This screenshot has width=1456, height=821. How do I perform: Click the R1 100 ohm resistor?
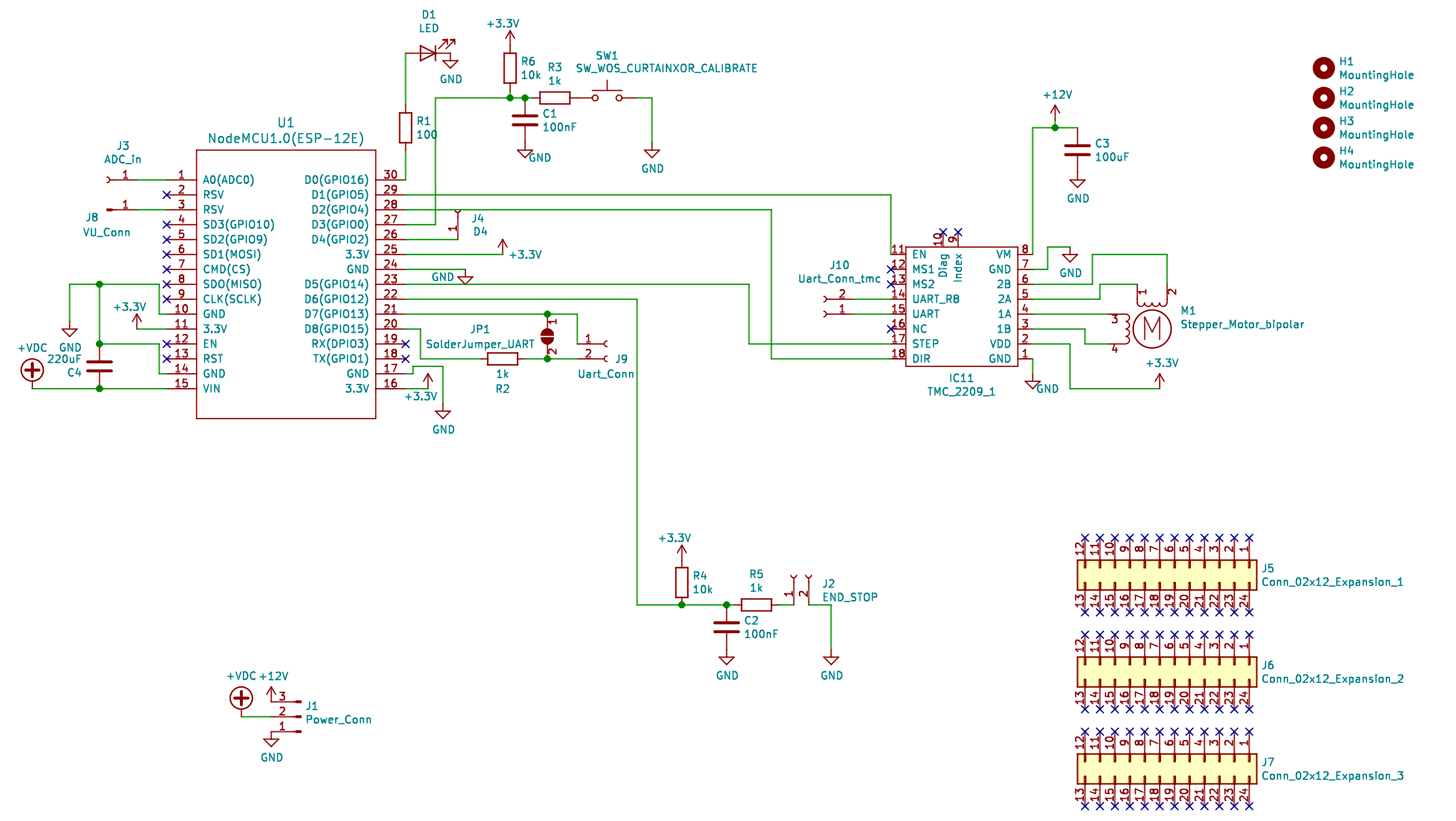point(405,128)
